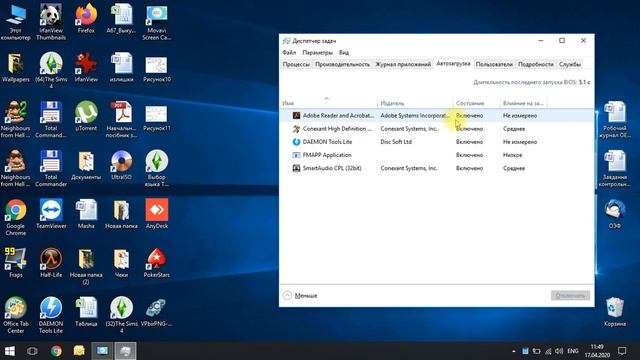The width and height of the screenshot is (640, 360).
Task: Open Task View on the taskbar
Action: [32, 351]
